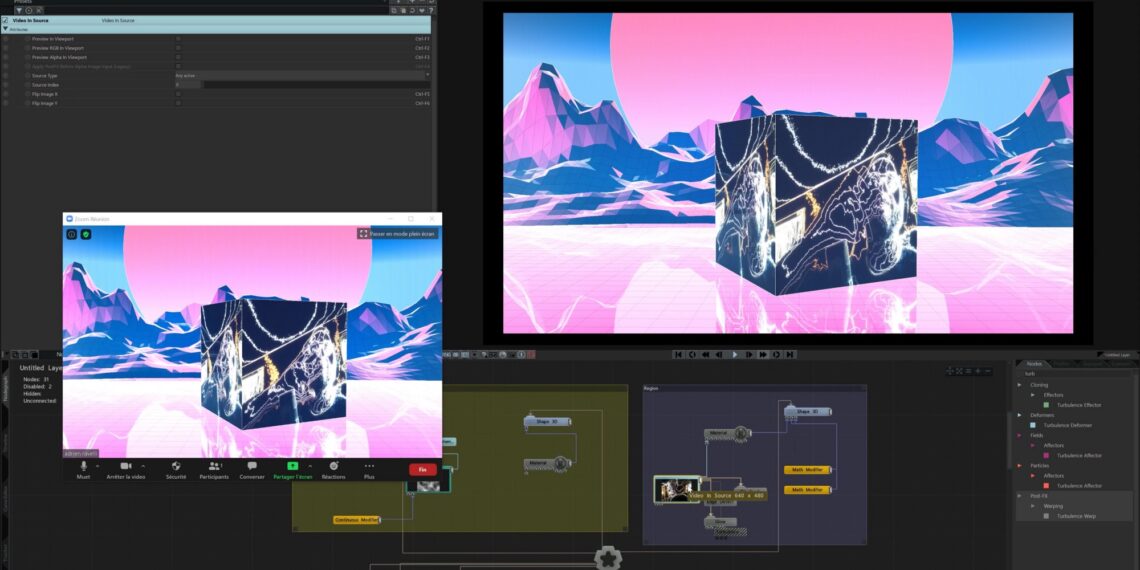Toggle the Flip Image X checkbox
This screenshot has height=570, width=1140.
point(179,94)
